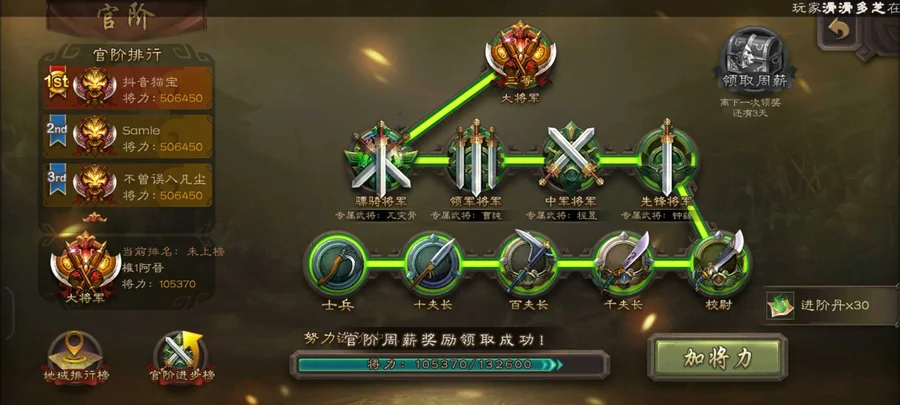Open the 地域排行榜 ranking
The height and width of the screenshot is (405, 900).
[75, 359]
